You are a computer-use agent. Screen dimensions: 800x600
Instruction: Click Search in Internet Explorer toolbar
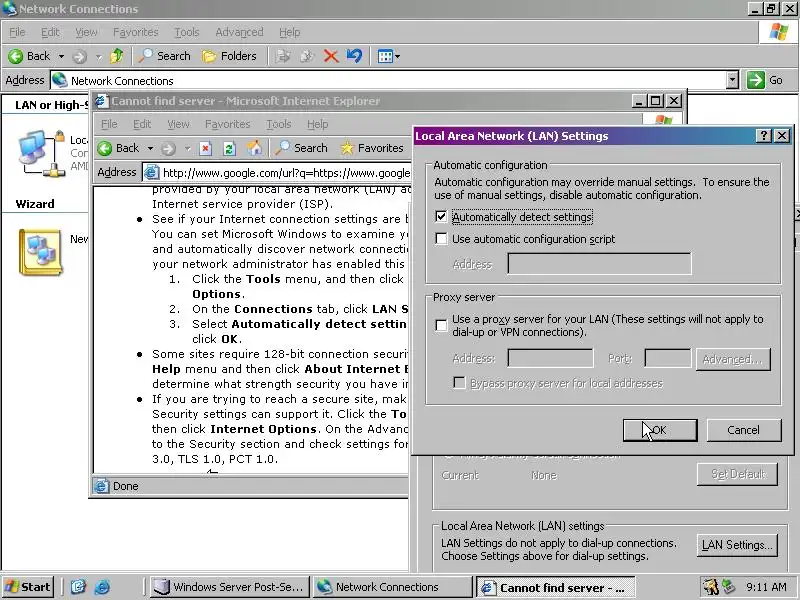(302, 148)
